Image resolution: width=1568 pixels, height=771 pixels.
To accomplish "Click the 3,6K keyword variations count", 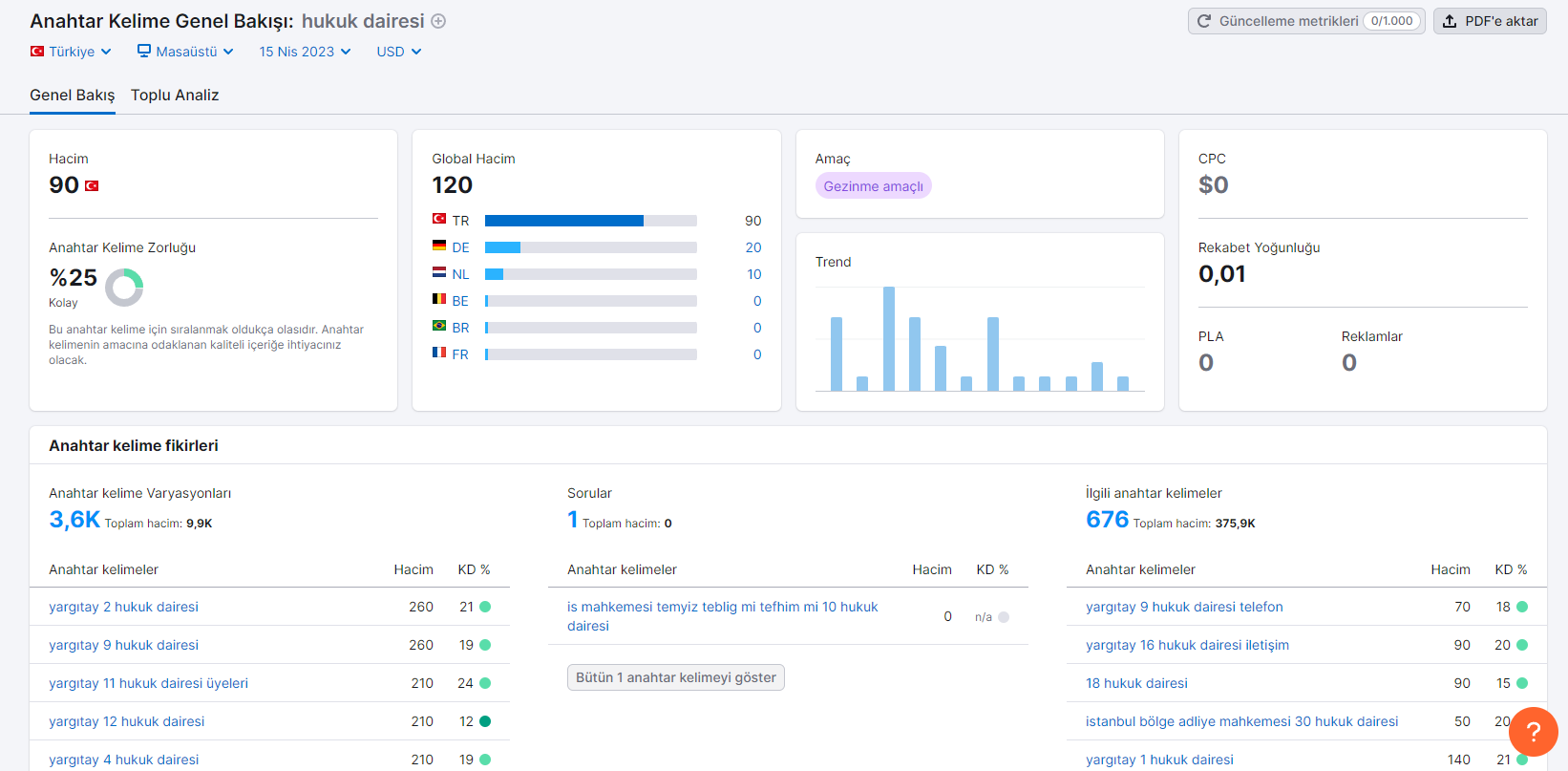I will pyautogui.click(x=74, y=520).
